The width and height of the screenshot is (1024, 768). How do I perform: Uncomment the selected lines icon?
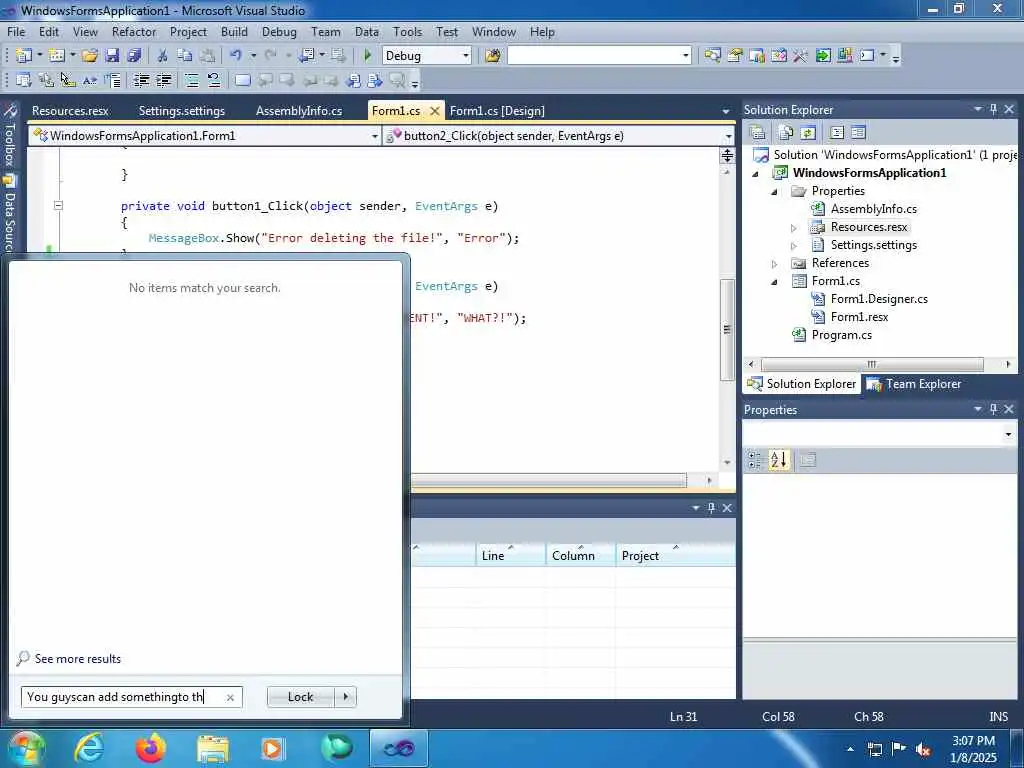[214, 80]
